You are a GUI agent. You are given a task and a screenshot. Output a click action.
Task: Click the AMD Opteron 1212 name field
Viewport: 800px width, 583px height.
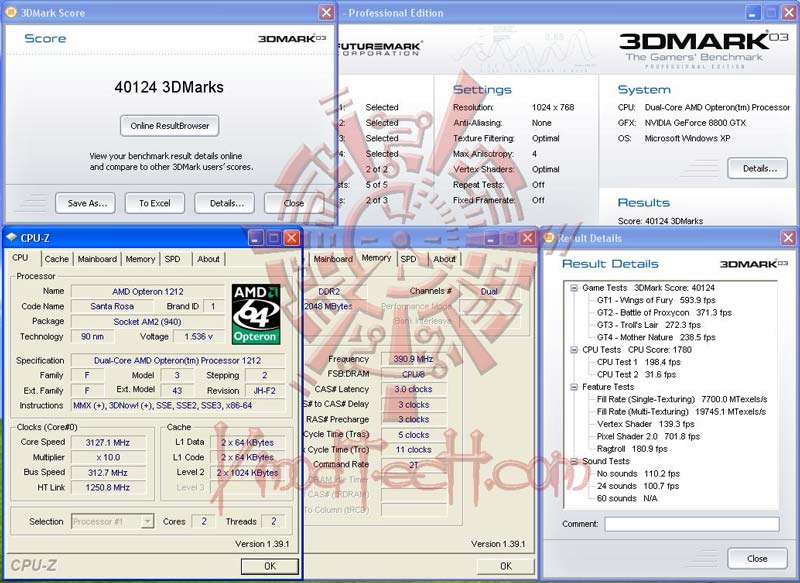coord(147,291)
